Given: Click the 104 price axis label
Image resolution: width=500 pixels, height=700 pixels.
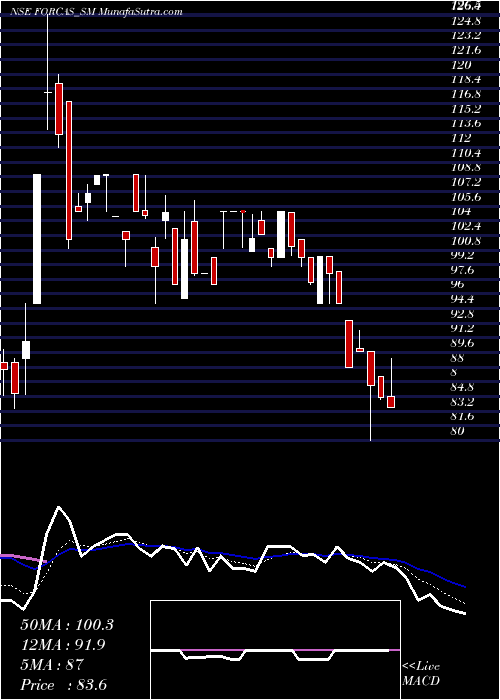Looking at the screenshot, I should click(x=462, y=212).
